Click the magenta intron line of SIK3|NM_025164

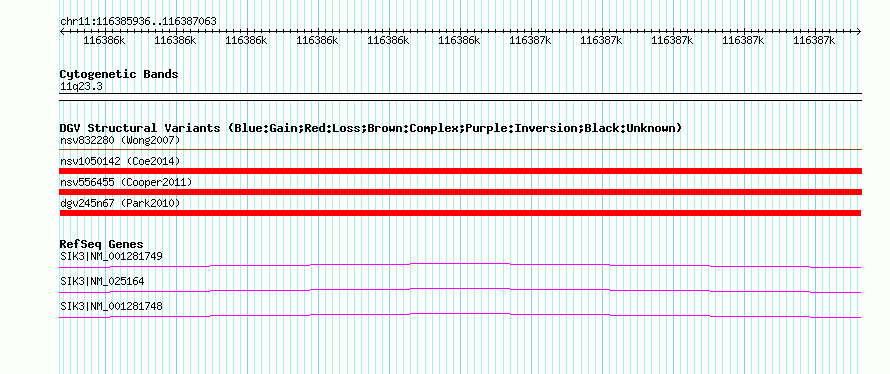(x=460, y=290)
